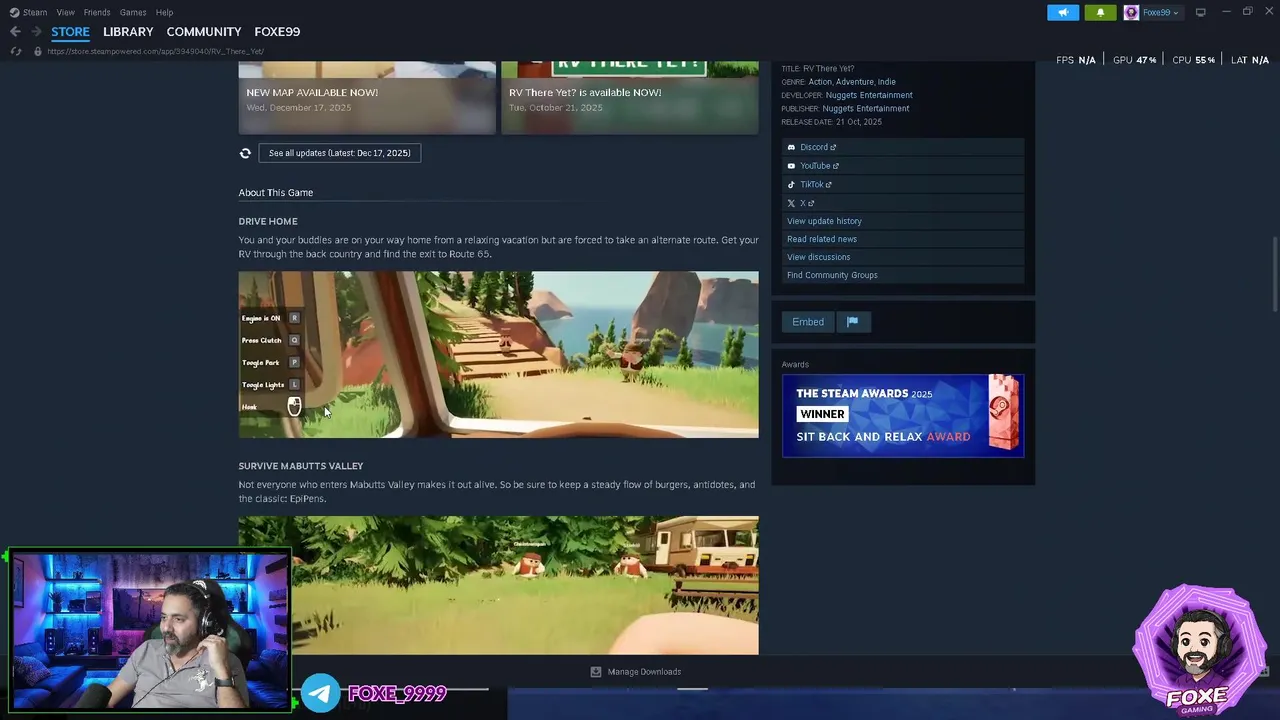
Task: Click the Foxe99 profile avatar
Action: 1131,12
